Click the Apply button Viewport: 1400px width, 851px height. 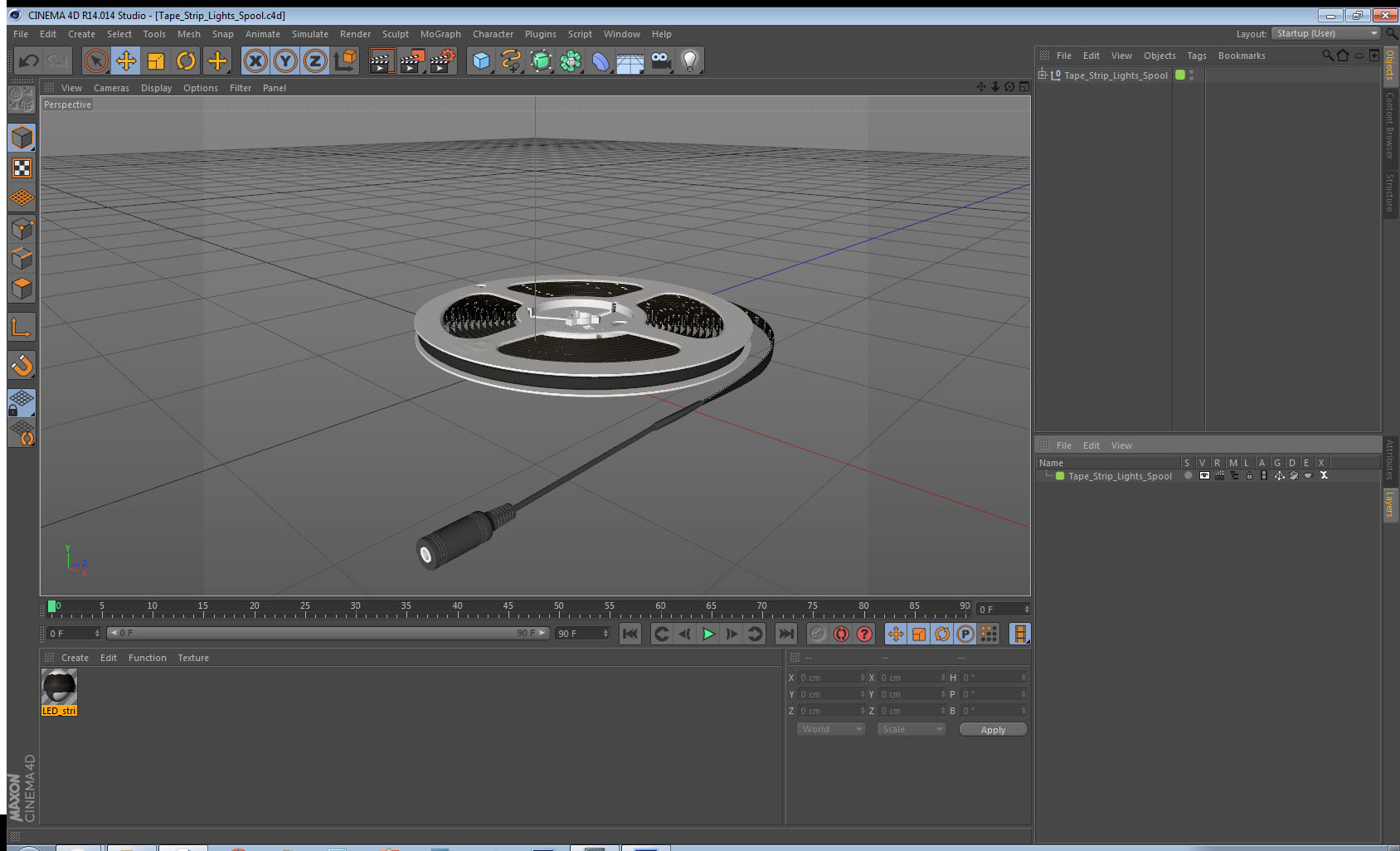pyautogui.click(x=993, y=730)
